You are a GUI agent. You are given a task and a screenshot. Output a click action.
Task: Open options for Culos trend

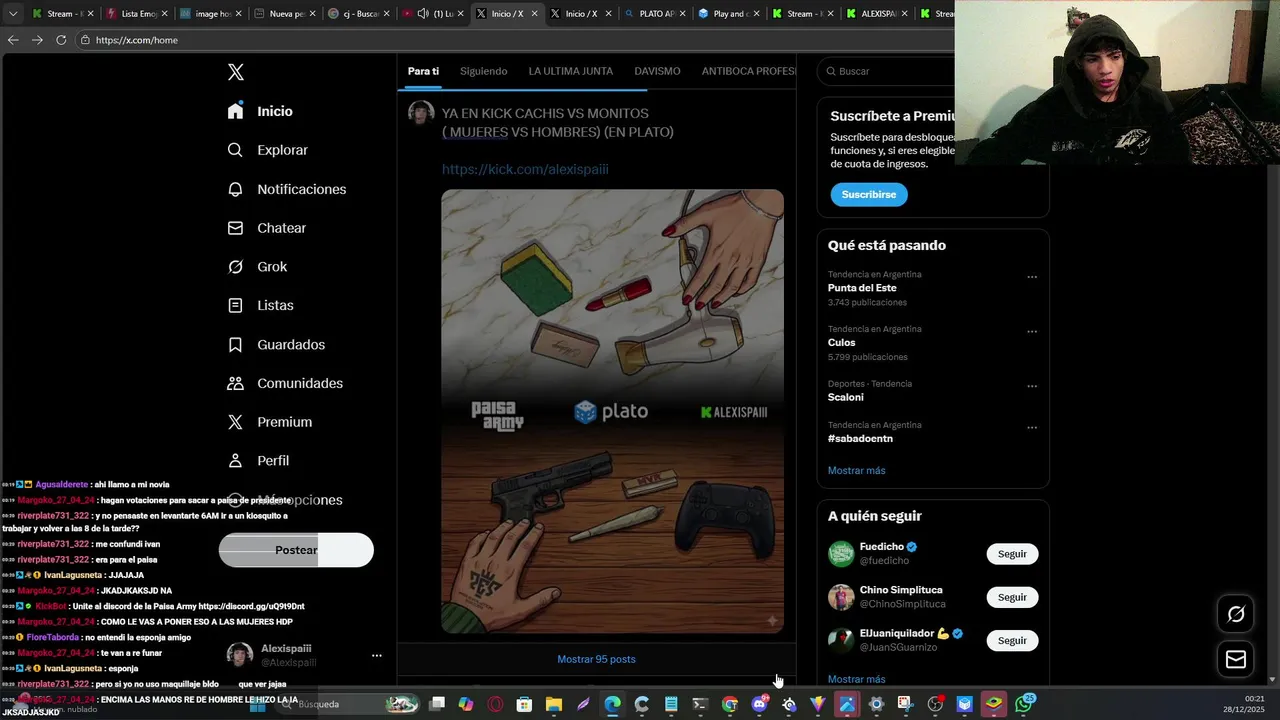[x=1032, y=332]
